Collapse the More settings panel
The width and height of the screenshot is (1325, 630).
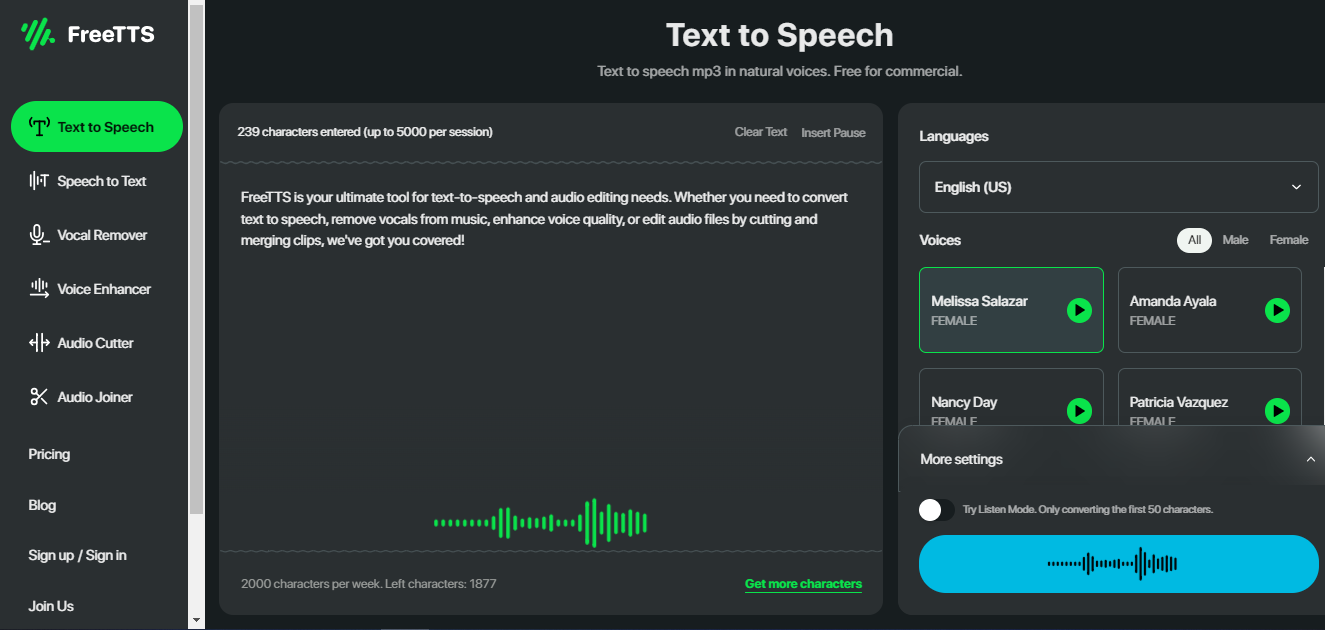1311,458
